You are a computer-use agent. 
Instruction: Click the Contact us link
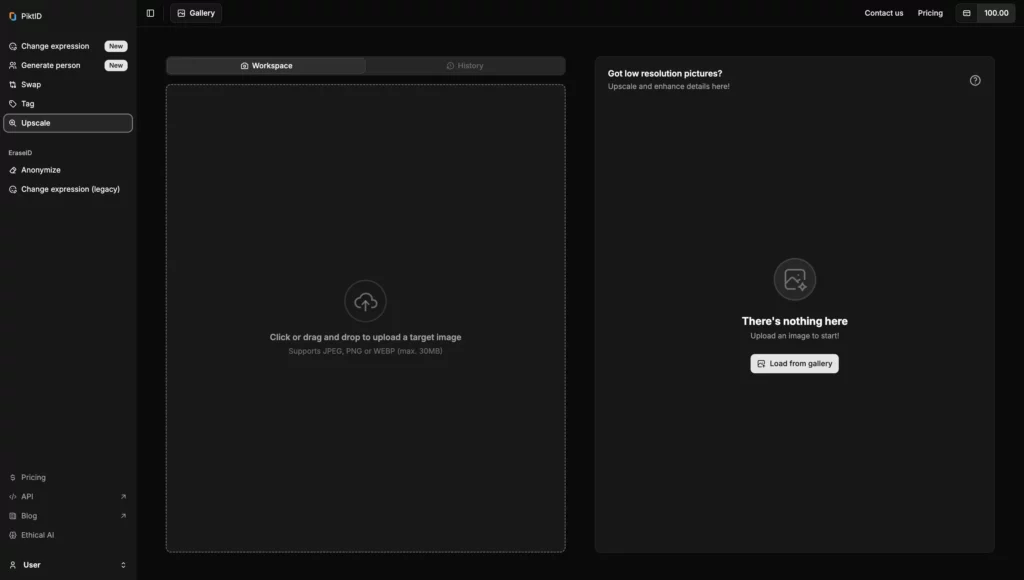(883, 13)
